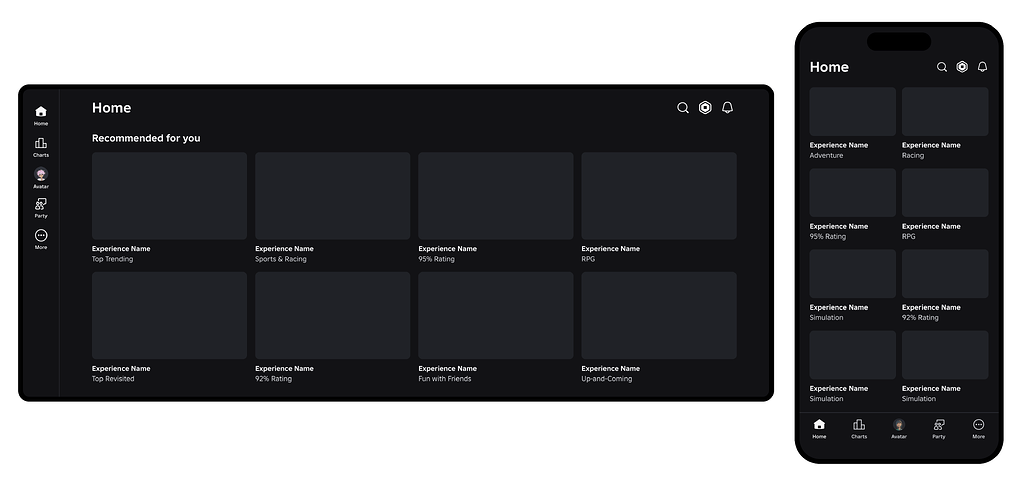Click the 'Home' title on the phone
The width and height of the screenshot is (1024, 491).
[829, 67]
